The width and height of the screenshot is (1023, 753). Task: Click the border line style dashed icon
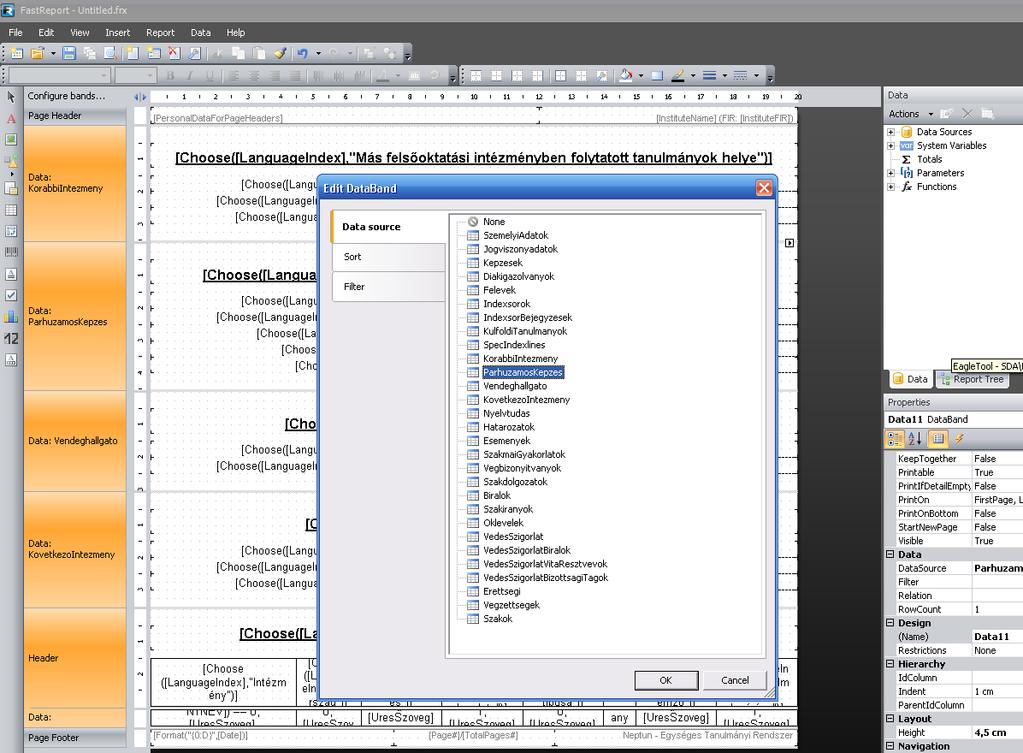coord(741,76)
